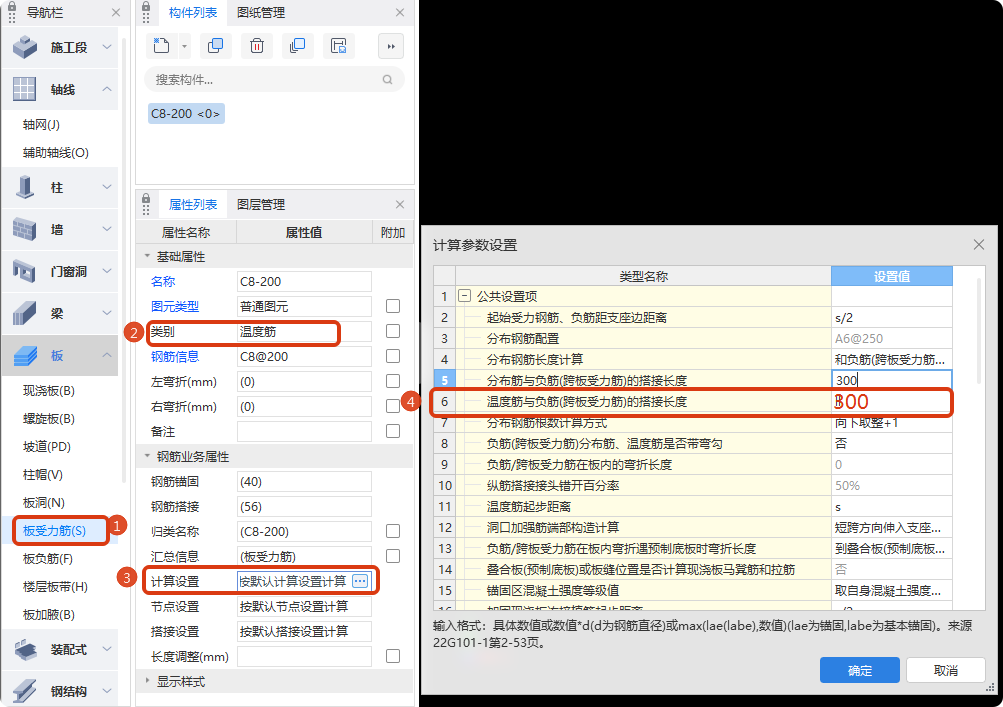Viewport: 1003px width, 707px height.
Task: Click the dialog's vertical scrollbar
Action: click(x=979, y=331)
